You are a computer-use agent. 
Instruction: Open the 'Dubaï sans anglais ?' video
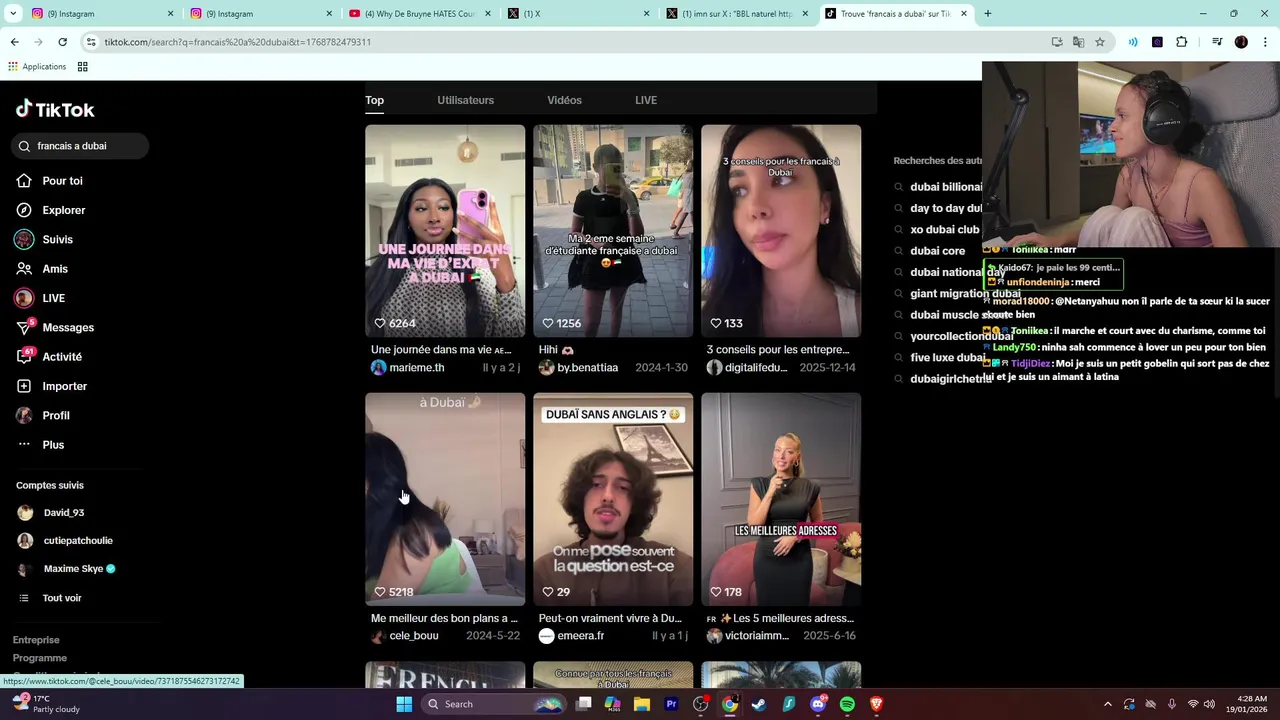click(x=613, y=499)
